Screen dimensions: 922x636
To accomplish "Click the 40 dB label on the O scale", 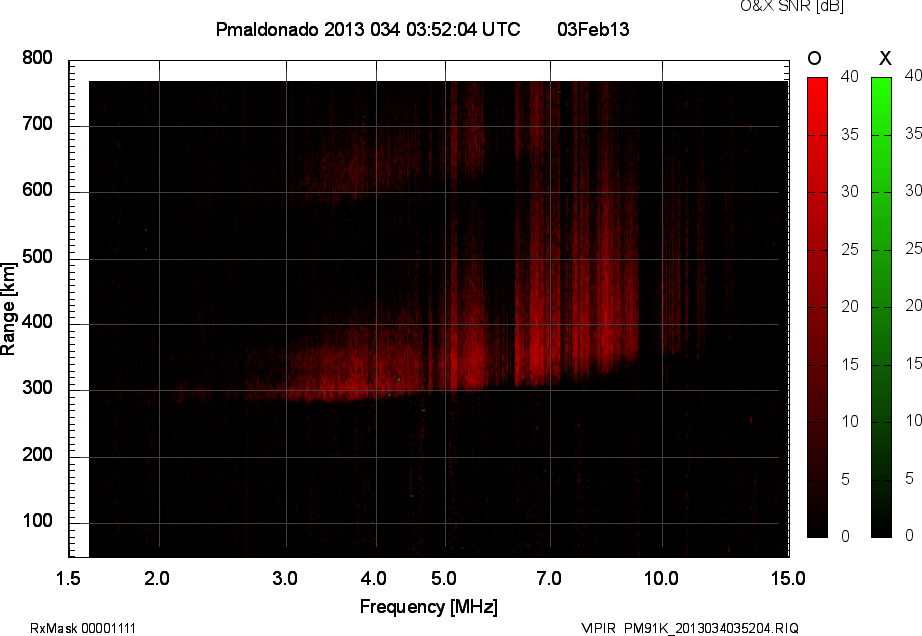I will click(x=850, y=76).
